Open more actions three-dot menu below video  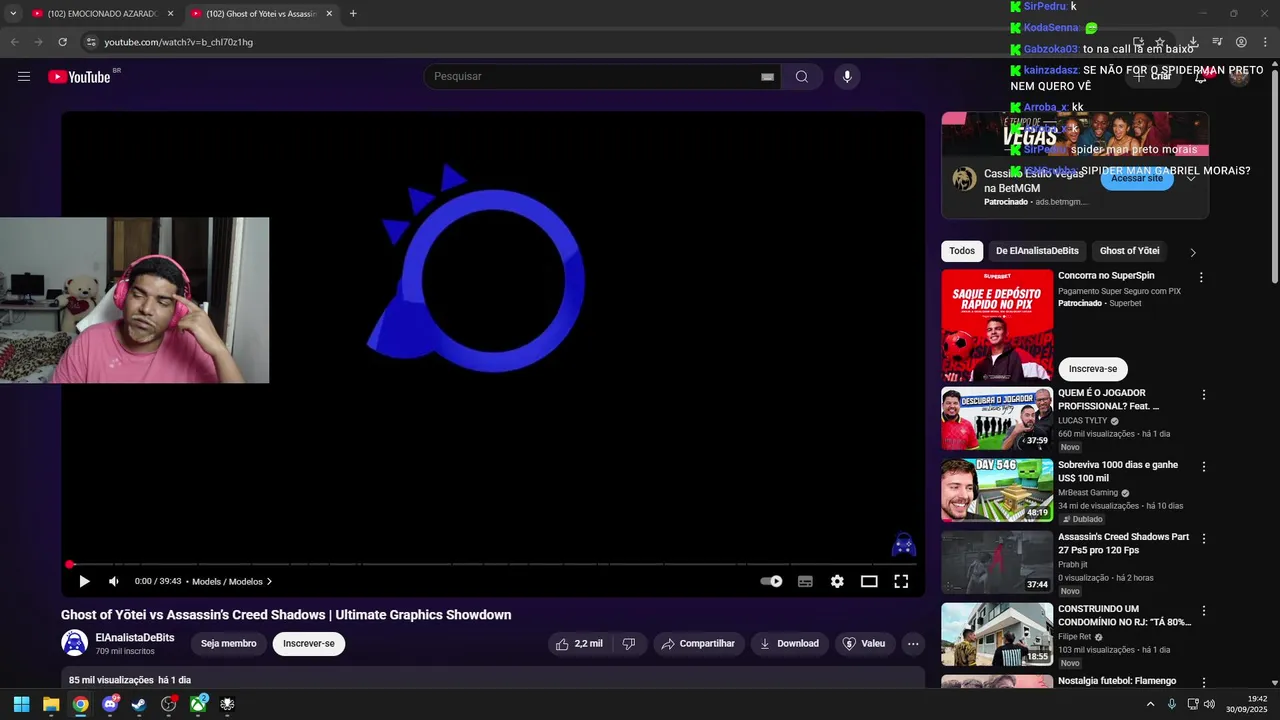[913, 644]
